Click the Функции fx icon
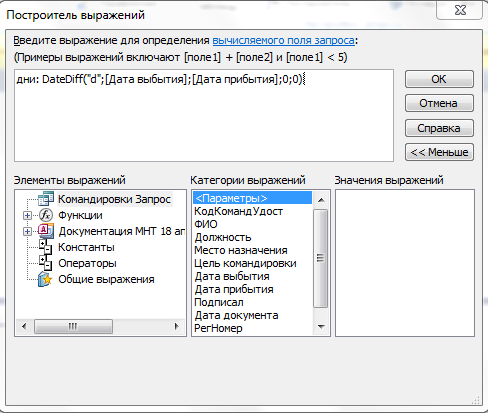The width and height of the screenshot is (488, 413). pyautogui.click(x=46, y=215)
